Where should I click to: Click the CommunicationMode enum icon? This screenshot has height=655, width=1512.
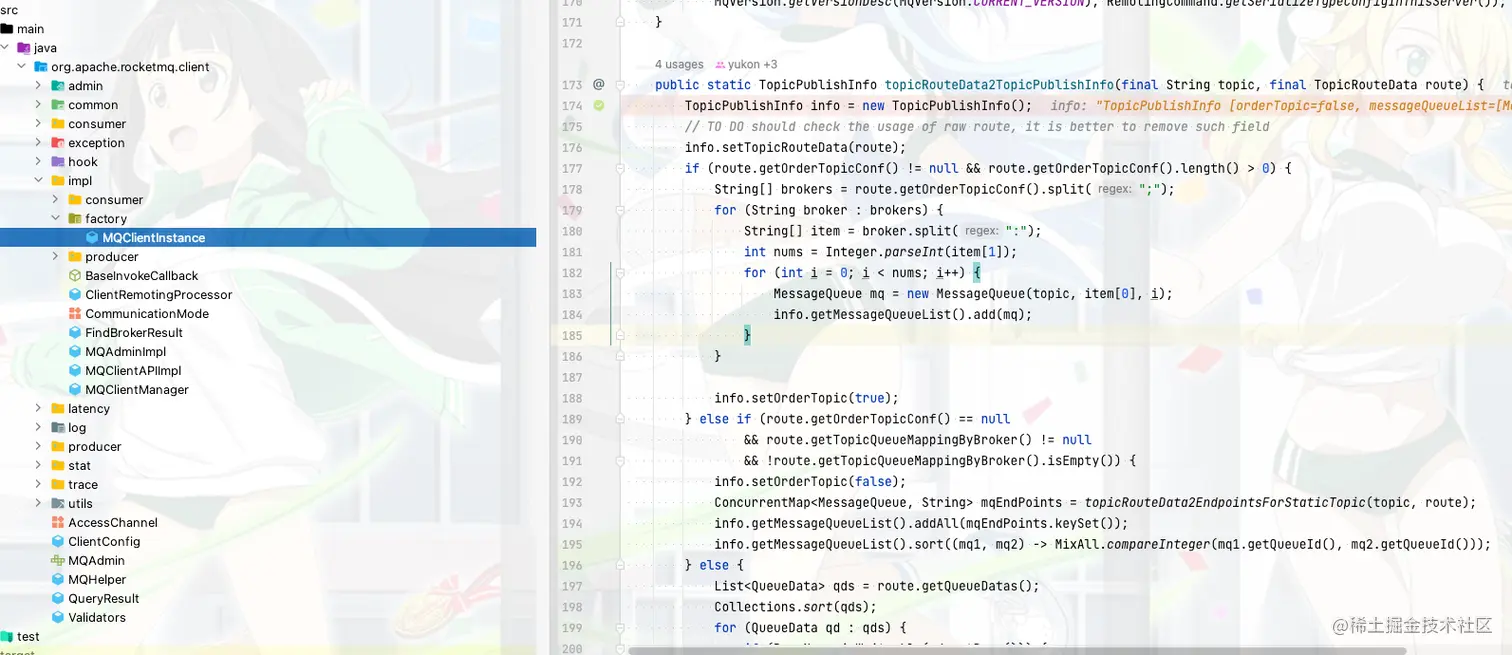[x=75, y=314]
